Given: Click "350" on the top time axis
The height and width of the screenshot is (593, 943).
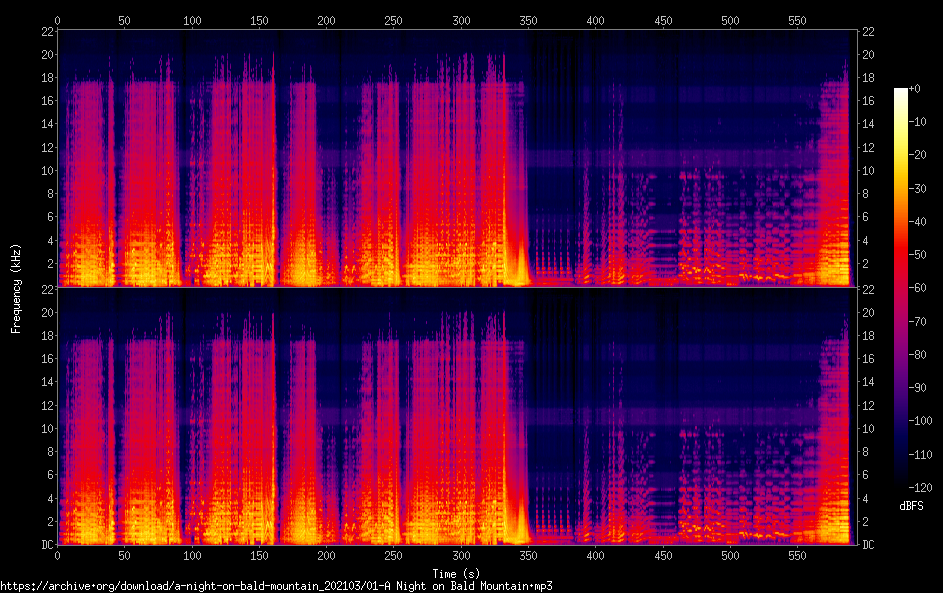Looking at the screenshot, I should [528, 20].
